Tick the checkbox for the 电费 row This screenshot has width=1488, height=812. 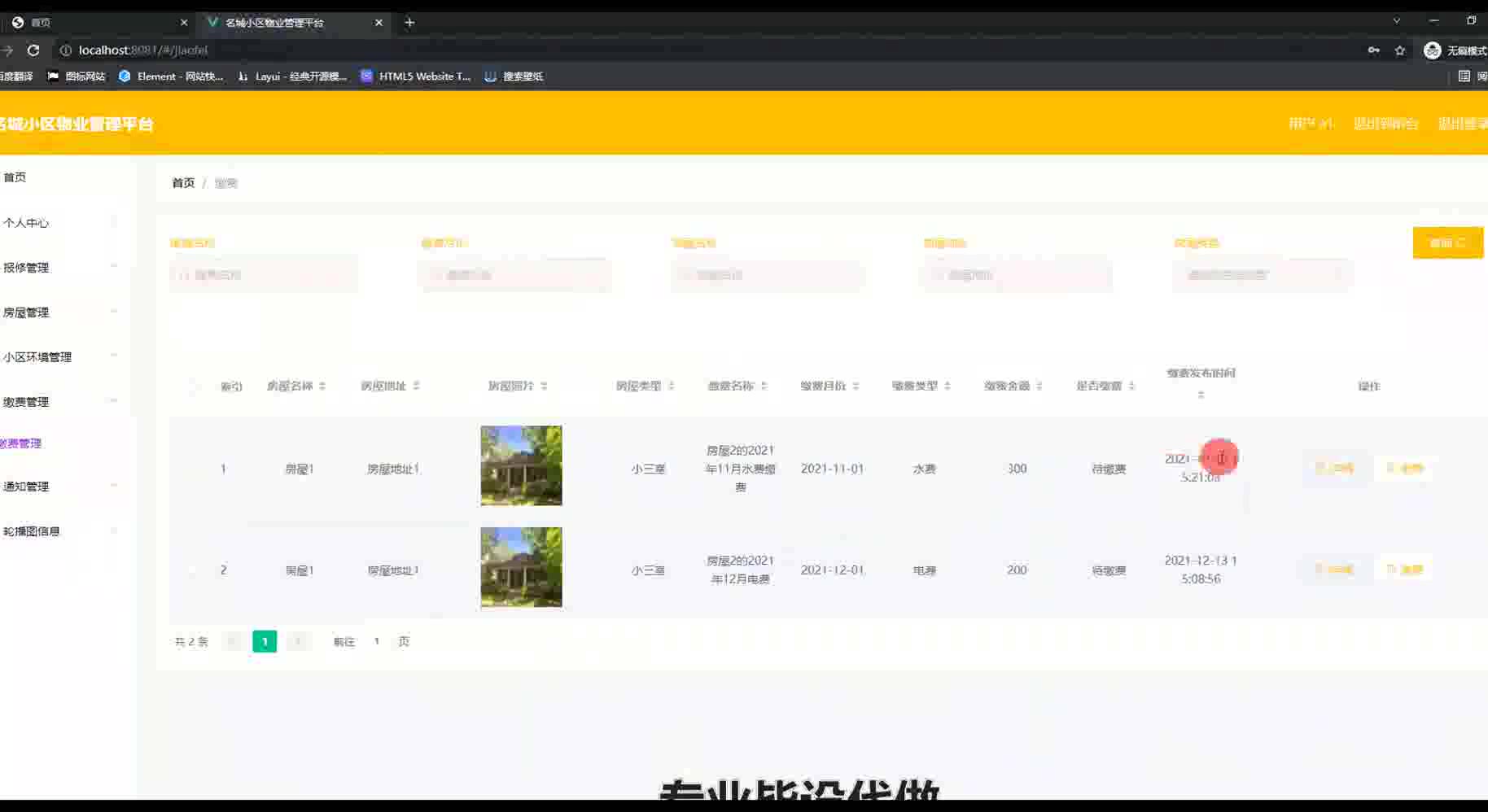point(194,570)
